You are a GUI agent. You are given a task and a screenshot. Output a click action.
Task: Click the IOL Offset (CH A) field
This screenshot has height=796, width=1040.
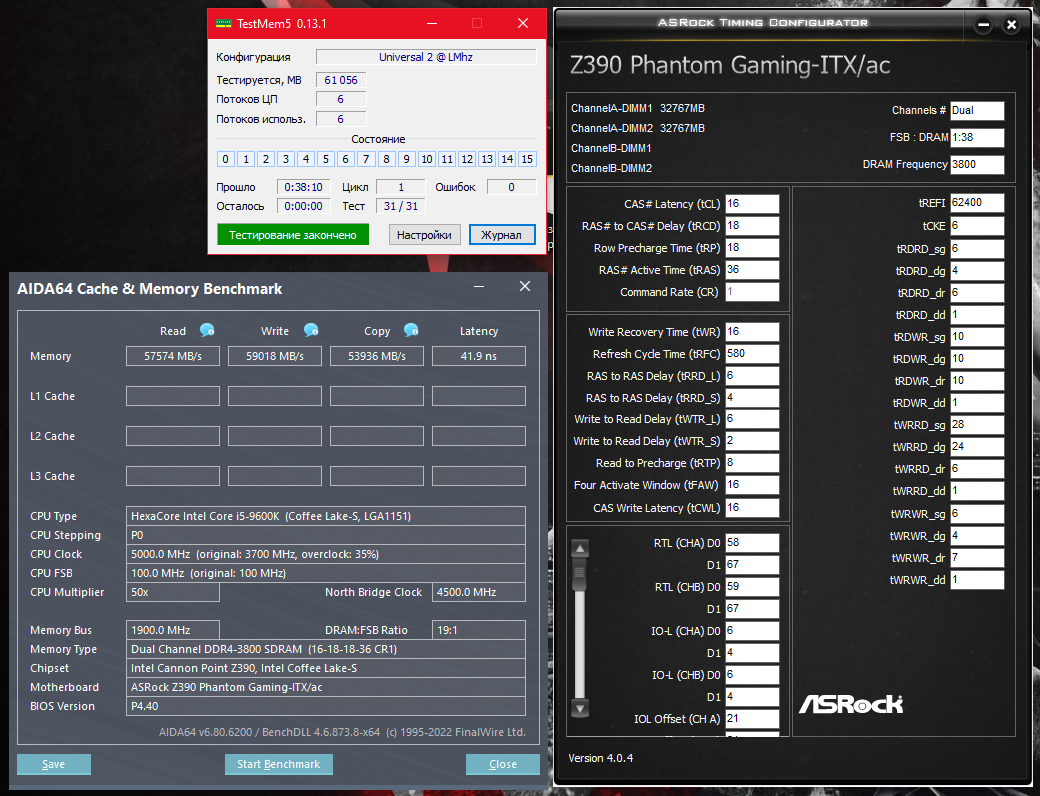click(x=752, y=718)
